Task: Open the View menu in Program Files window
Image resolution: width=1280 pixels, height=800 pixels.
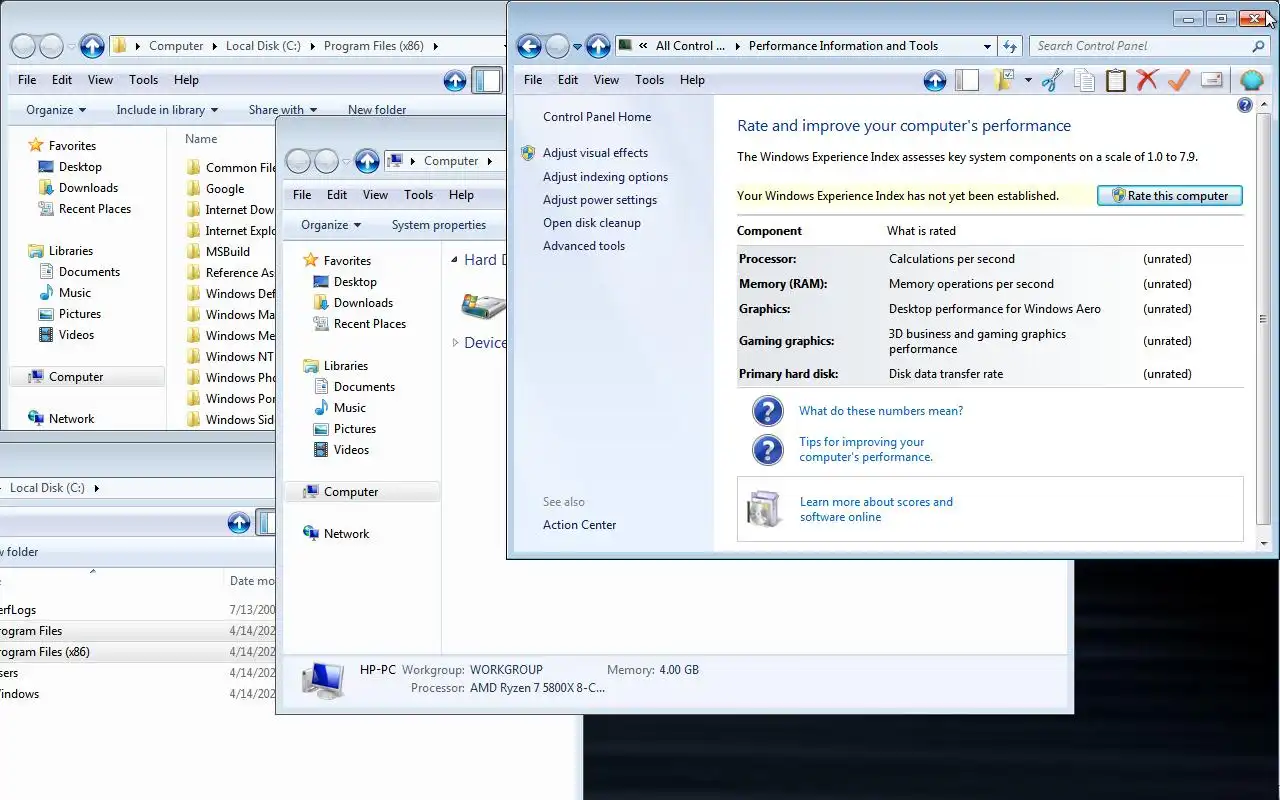Action: (x=100, y=80)
